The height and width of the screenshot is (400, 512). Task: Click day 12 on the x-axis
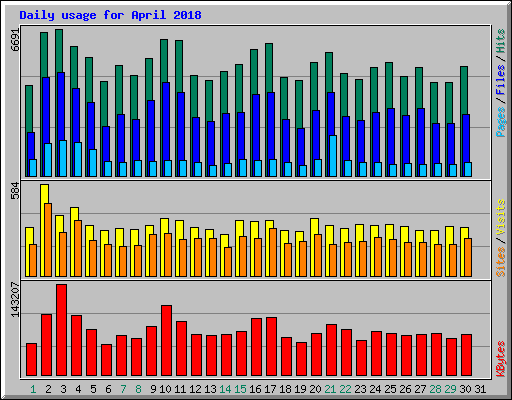click(x=195, y=389)
